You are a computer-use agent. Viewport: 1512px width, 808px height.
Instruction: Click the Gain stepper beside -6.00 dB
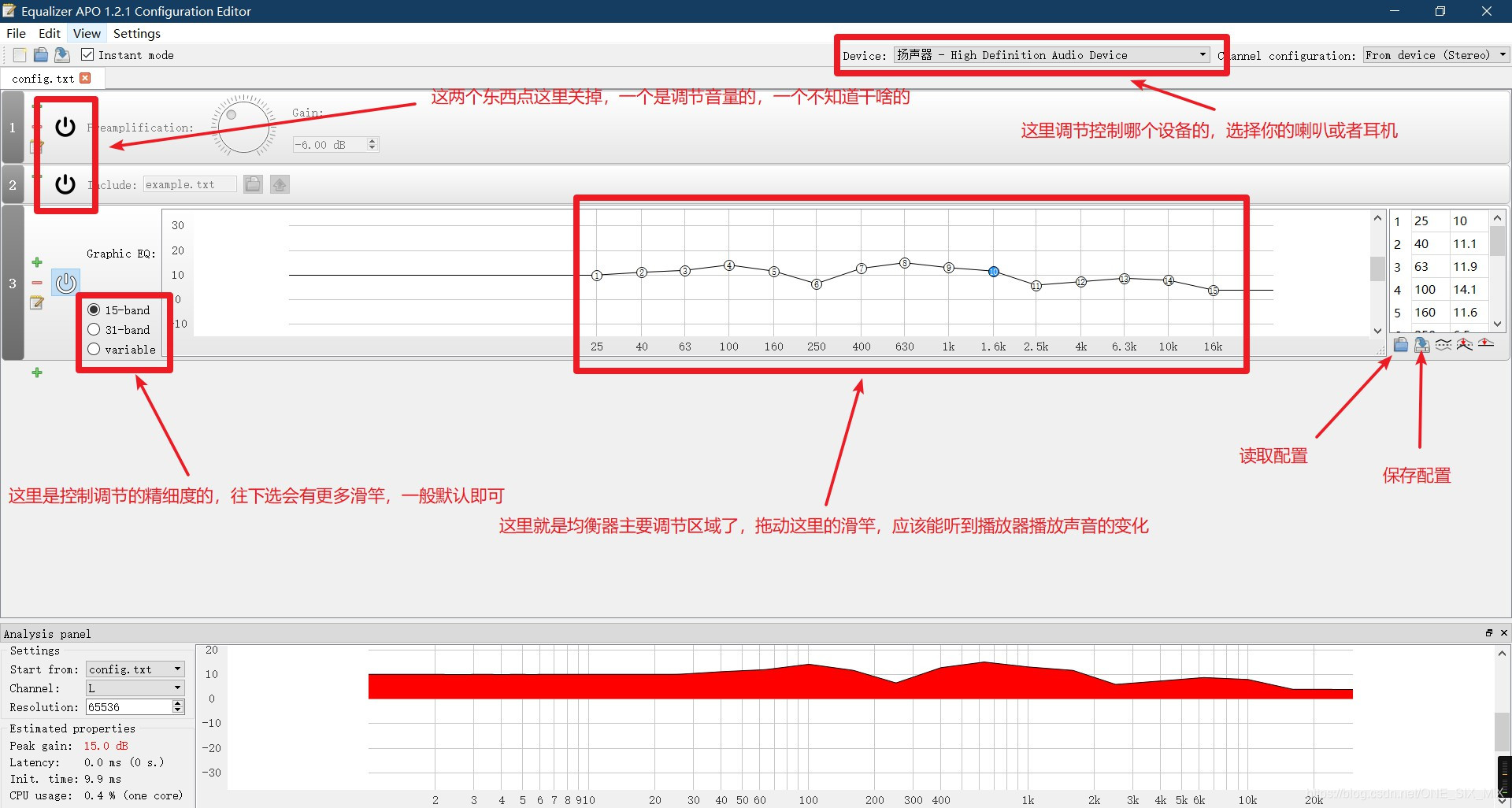tap(372, 144)
